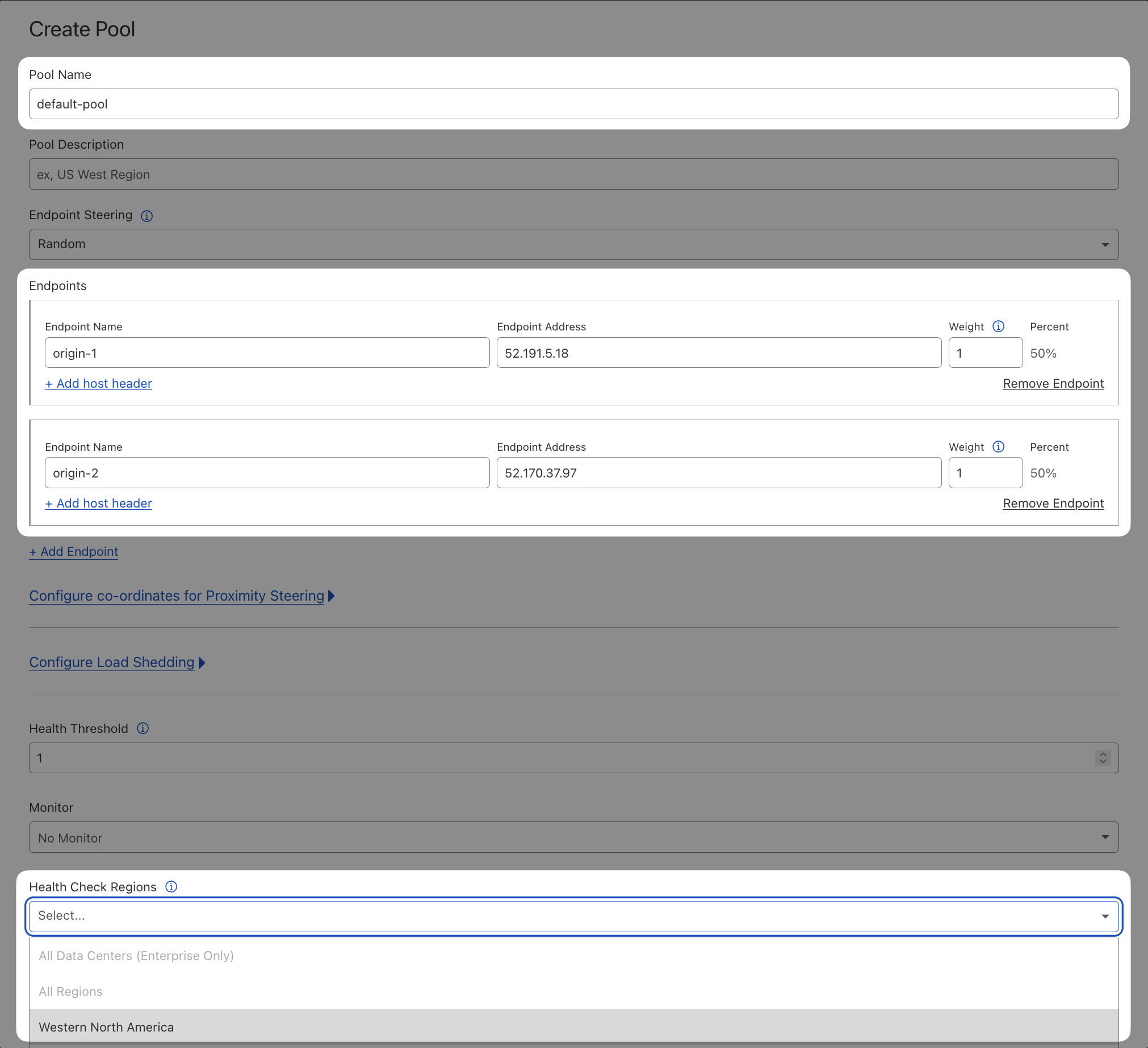Viewport: 1148px width, 1048px height.
Task: Click Add host header under origin-2
Action: click(99, 503)
